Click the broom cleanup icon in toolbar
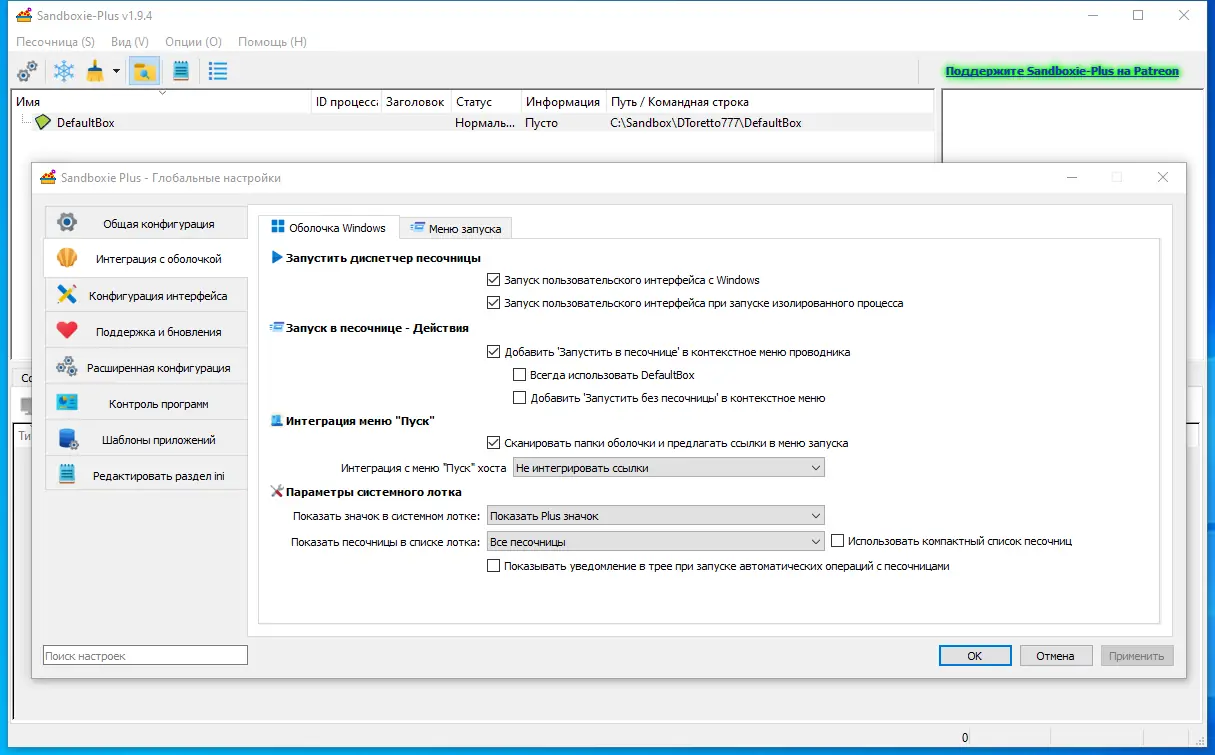 [x=95, y=71]
